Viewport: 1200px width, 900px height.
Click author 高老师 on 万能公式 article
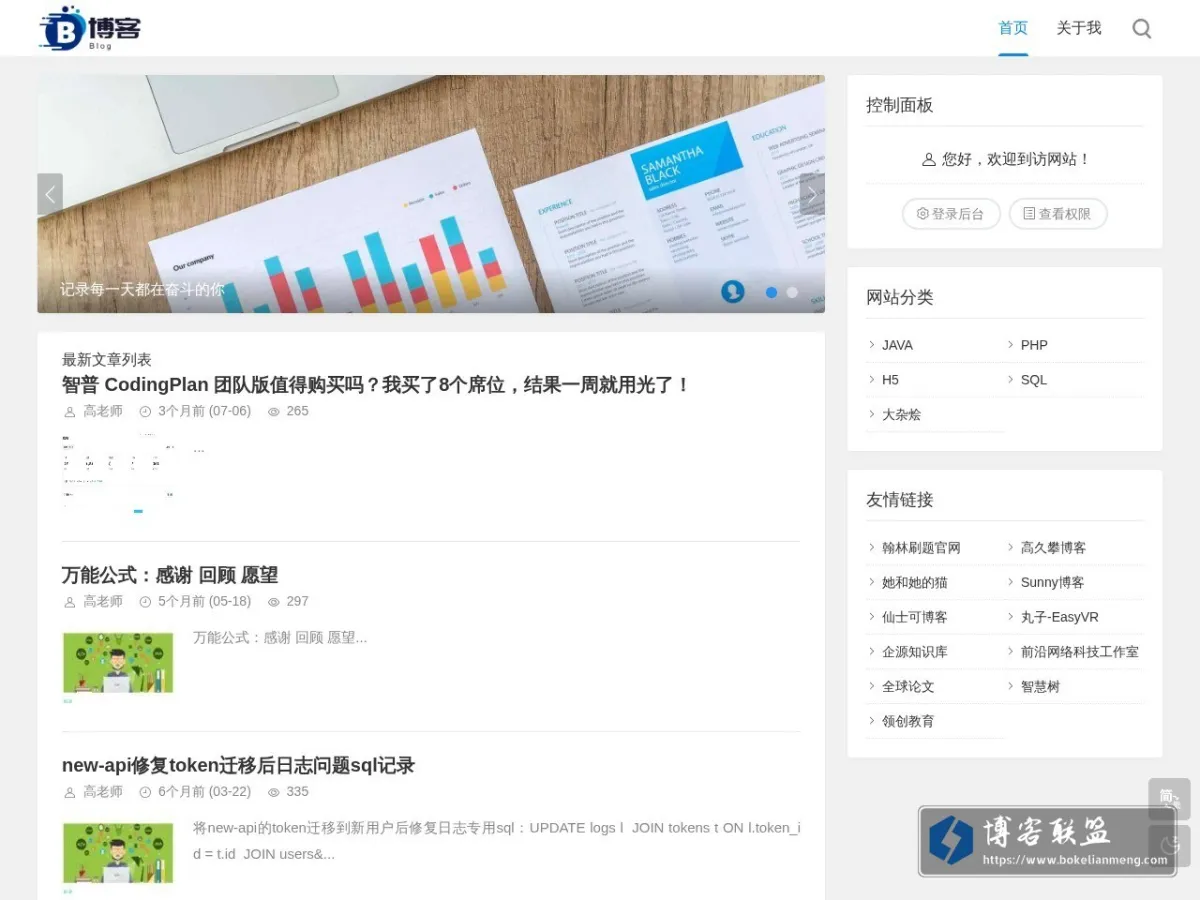(102, 601)
